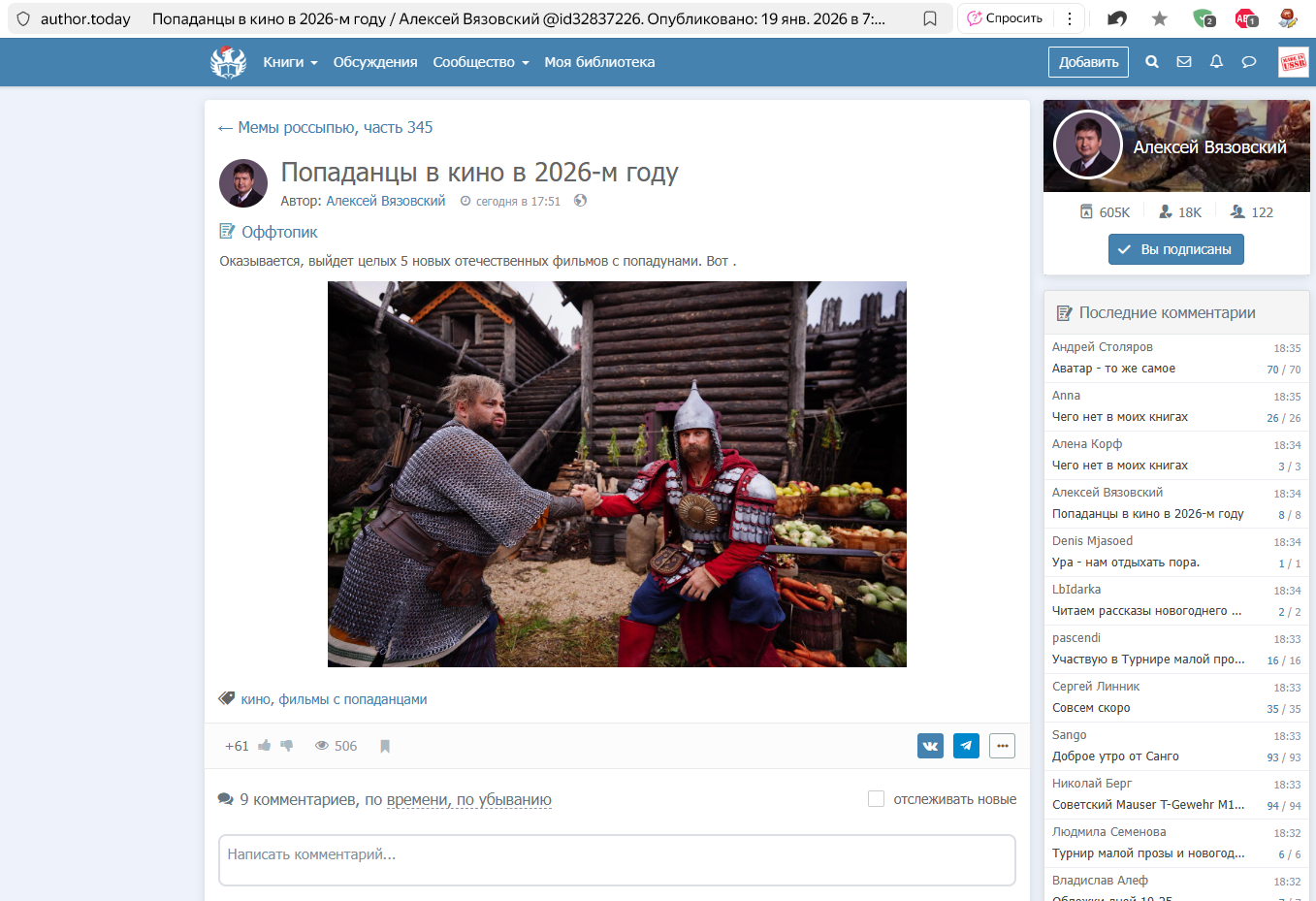Viewport: 1316px width, 901px height.
Task: Open the green shield extension with badge 2
Action: click(x=1204, y=18)
